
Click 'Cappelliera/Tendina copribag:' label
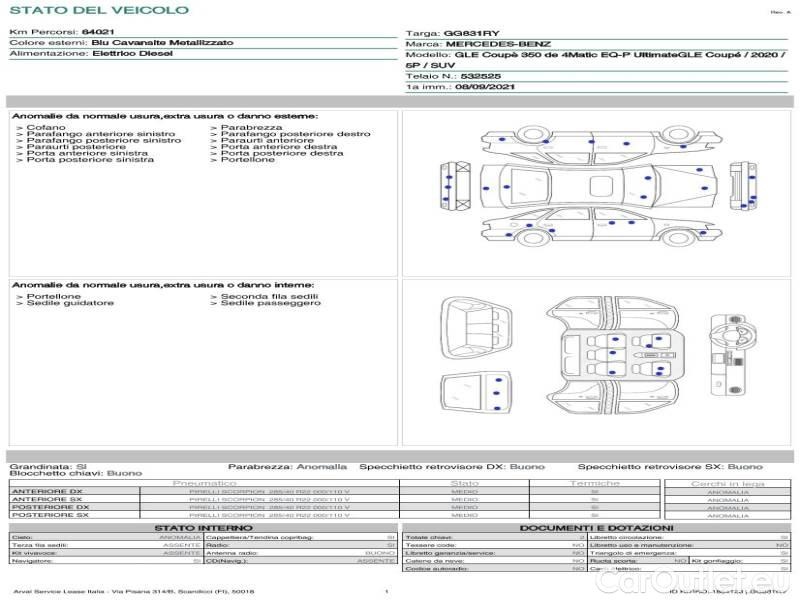[x=259, y=537]
